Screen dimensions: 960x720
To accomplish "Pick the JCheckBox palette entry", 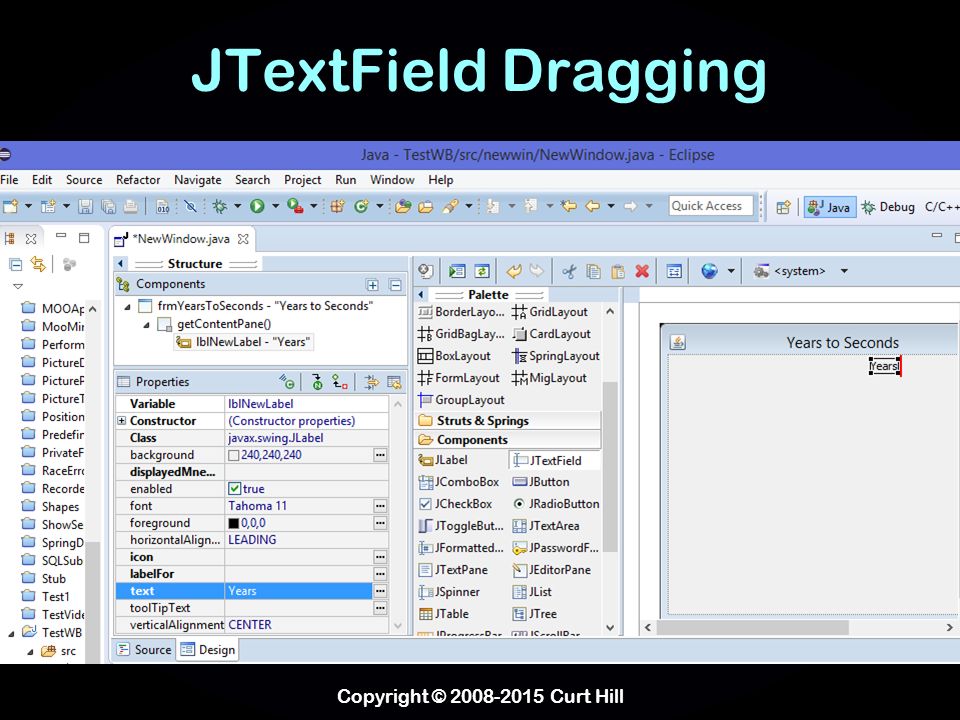I will 456,504.
